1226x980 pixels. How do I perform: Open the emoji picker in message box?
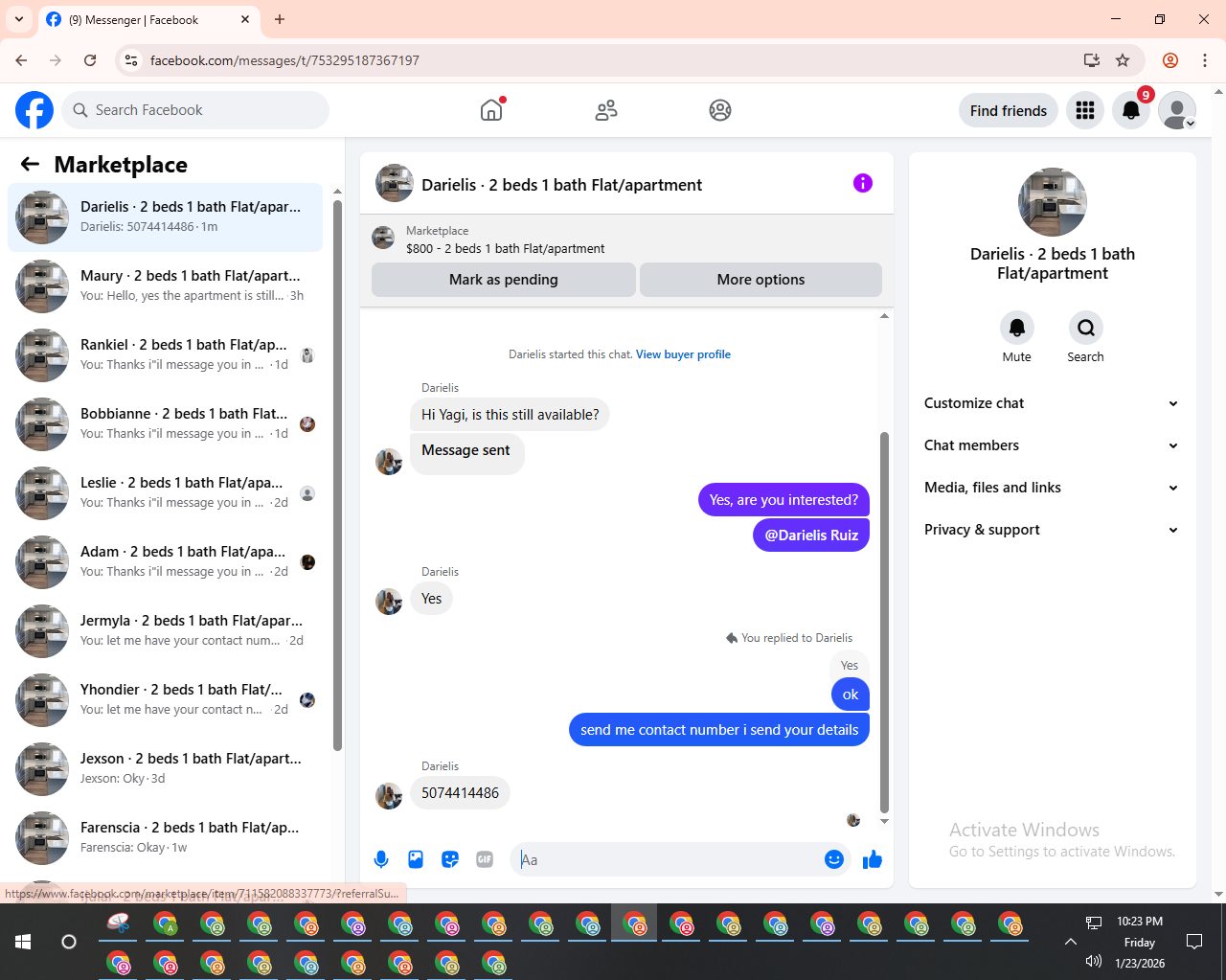point(834,859)
